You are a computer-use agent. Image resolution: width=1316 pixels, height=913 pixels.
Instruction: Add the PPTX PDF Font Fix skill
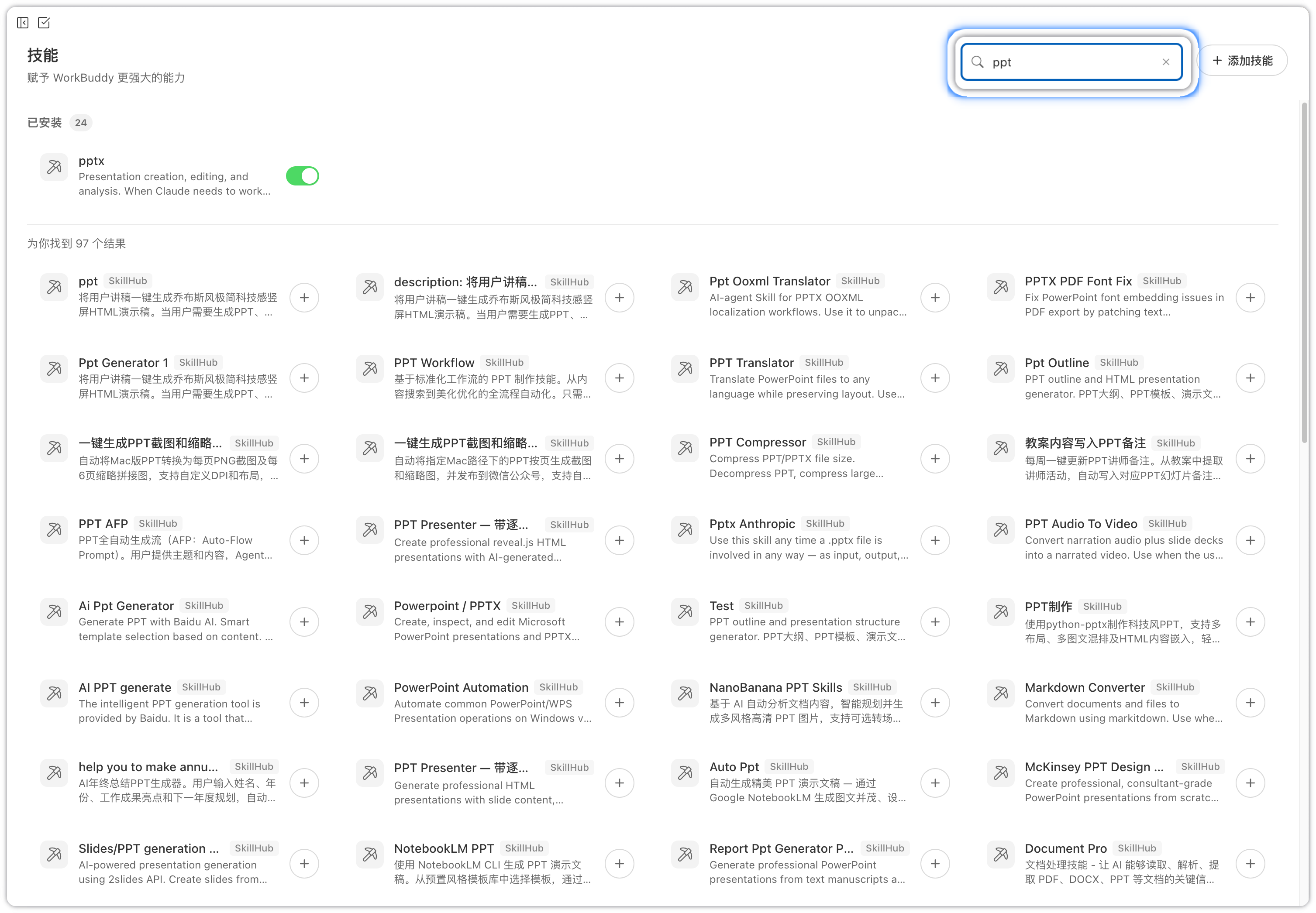pos(1250,298)
